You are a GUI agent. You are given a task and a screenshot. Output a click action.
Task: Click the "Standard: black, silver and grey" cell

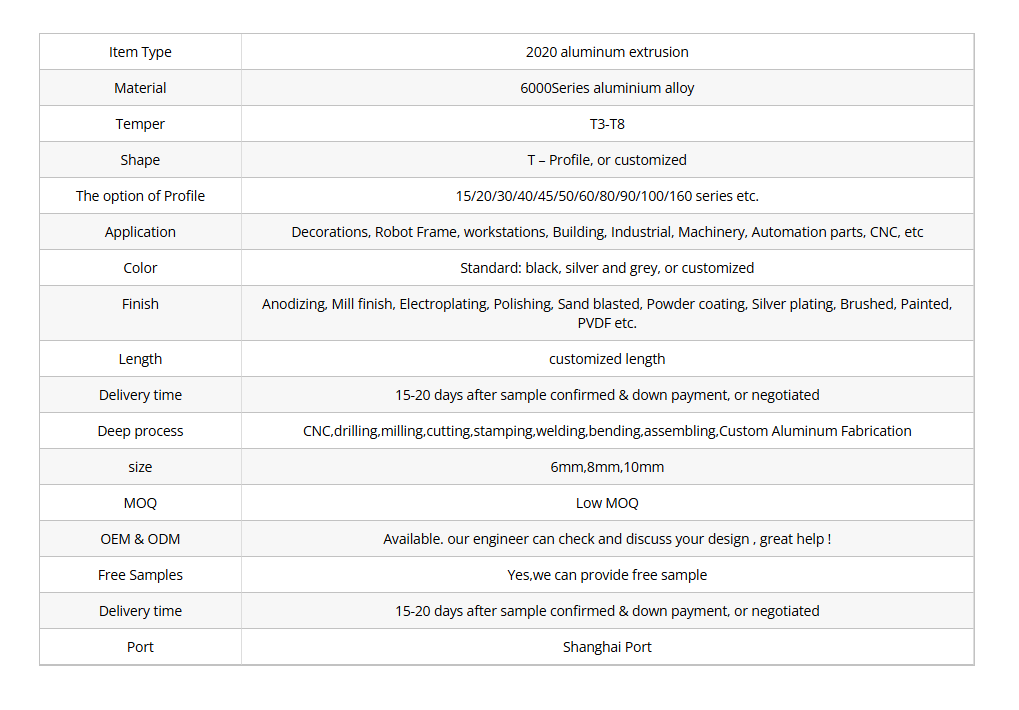pyautogui.click(x=607, y=268)
